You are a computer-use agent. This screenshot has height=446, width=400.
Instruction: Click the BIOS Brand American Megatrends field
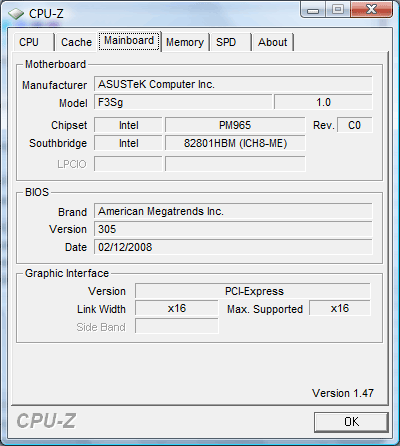click(233, 211)
